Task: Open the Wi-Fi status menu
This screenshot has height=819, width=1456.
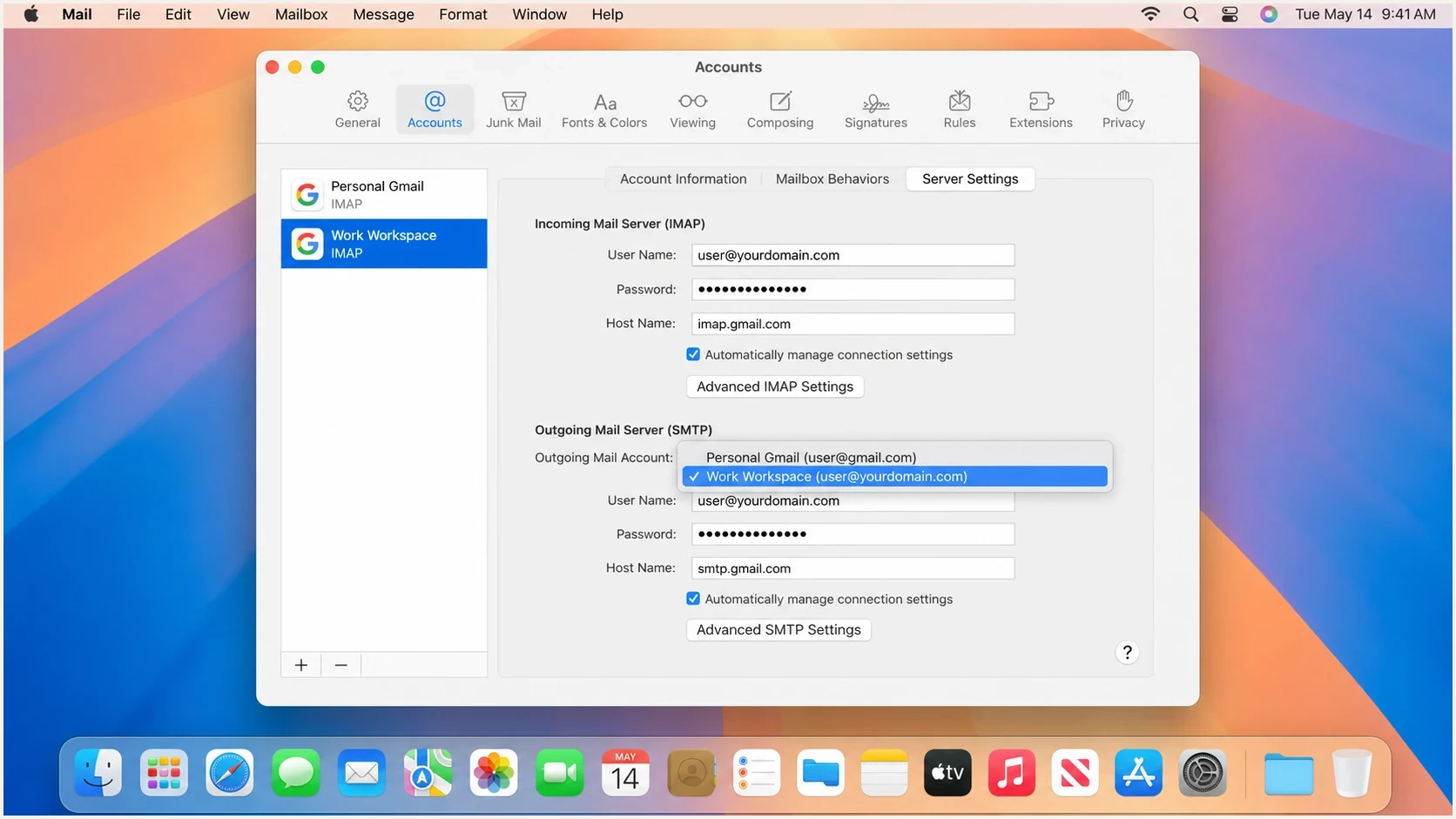Action: [1150, 14]
